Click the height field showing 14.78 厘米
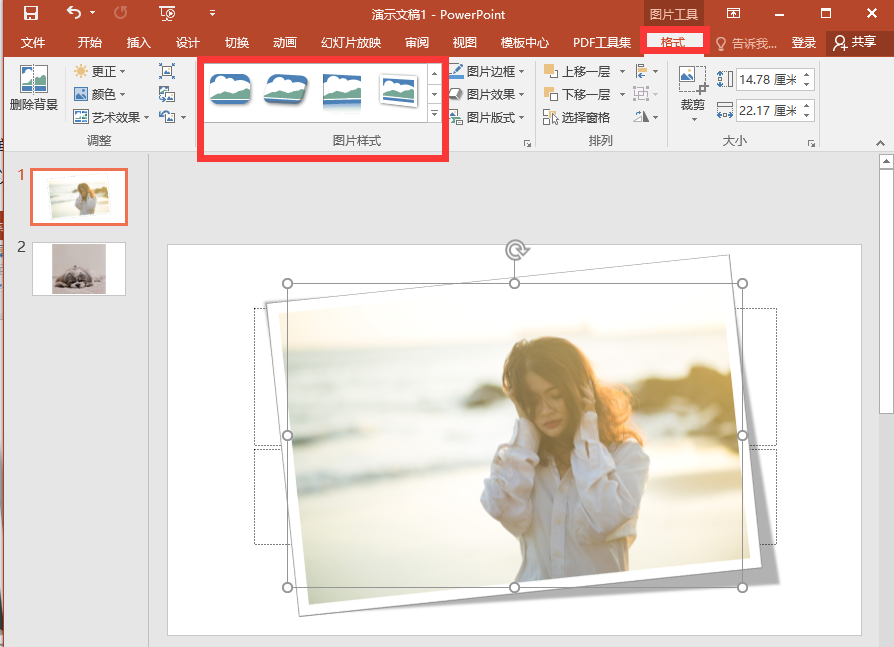This screenshot has height=647, width=894. coord(767,79)
